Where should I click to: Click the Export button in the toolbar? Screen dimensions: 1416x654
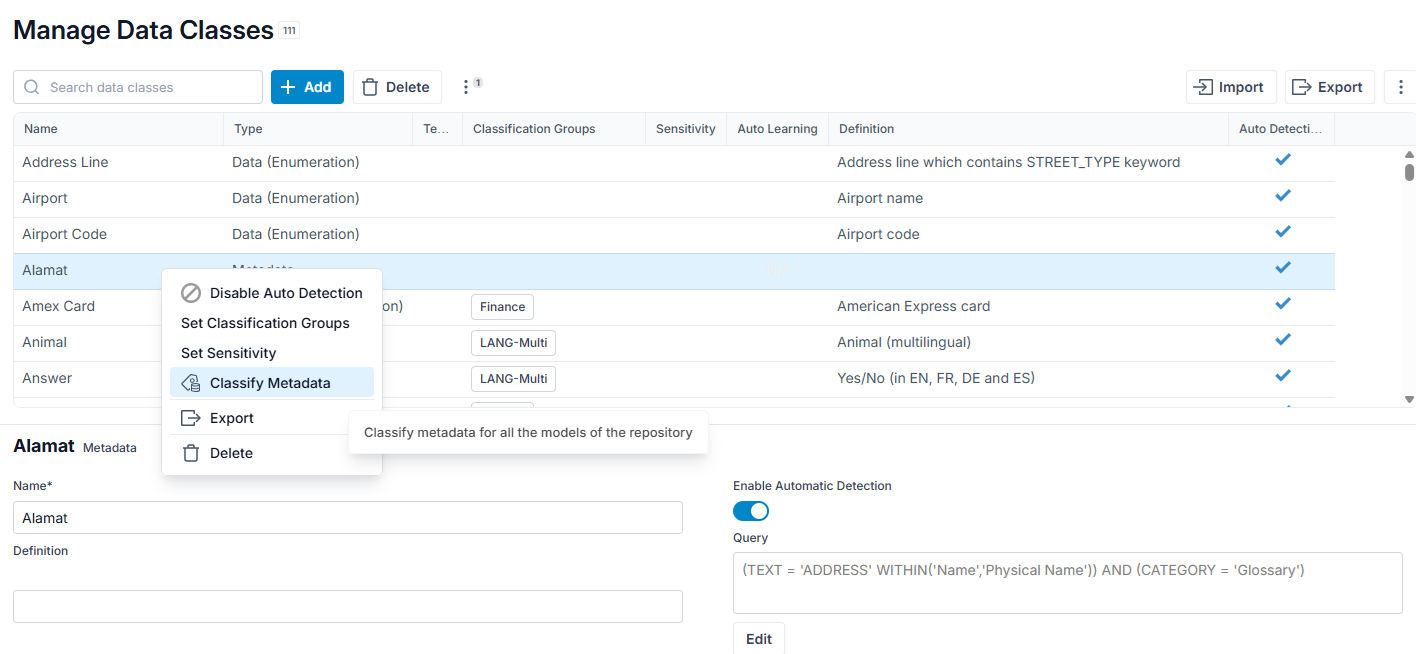1329,87
